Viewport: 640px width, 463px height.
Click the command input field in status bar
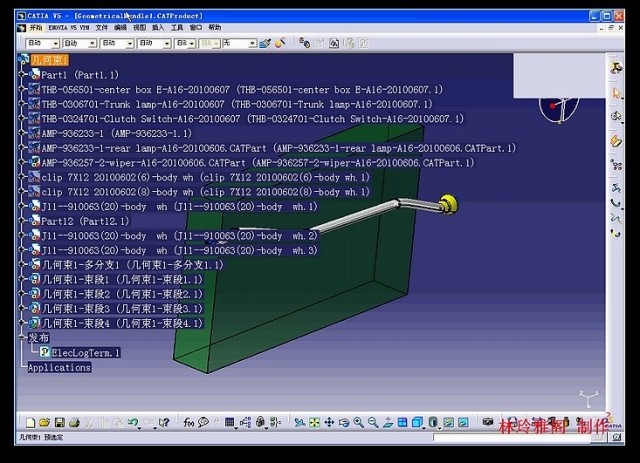coord(511,437)
